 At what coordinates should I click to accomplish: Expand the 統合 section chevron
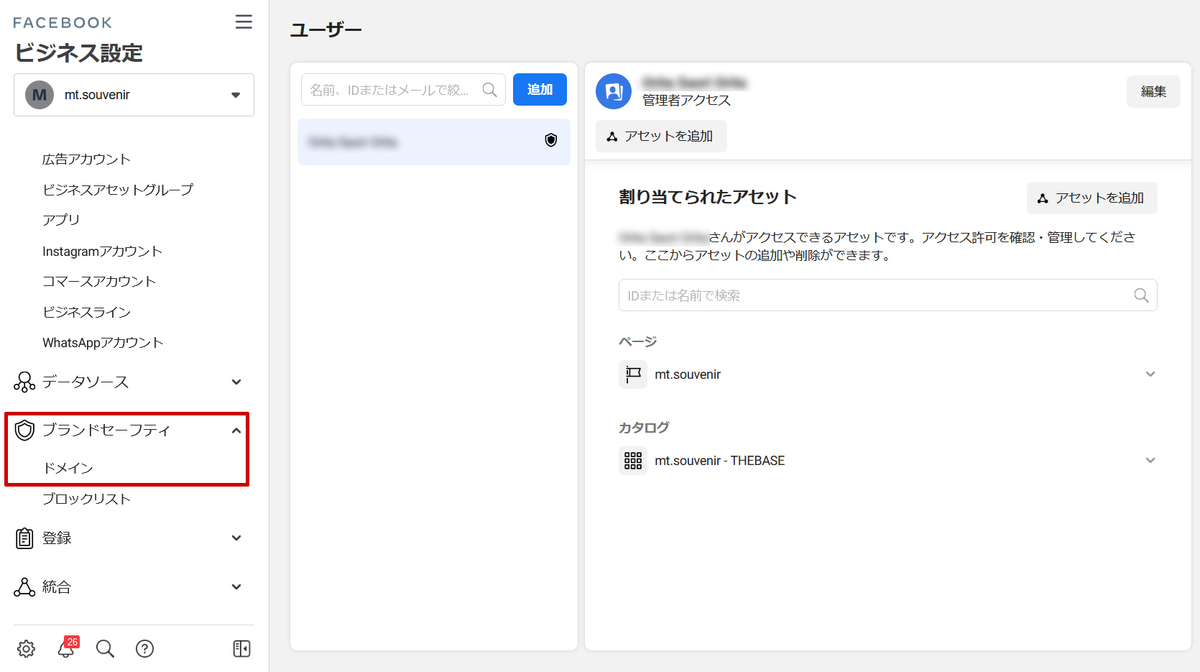pyautogui.click(x=237, y=587)
